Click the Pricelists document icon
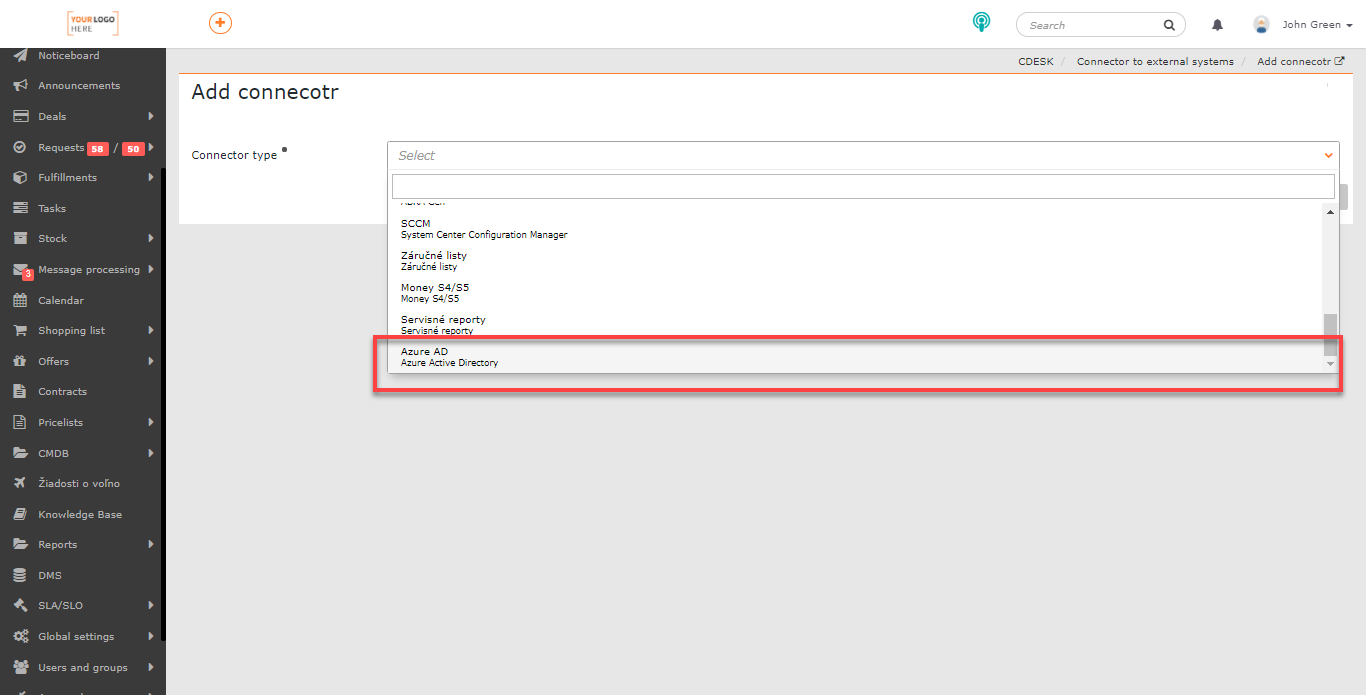Image resolution: width=1366 pixels, height=695 pixels. pos(20,422)
